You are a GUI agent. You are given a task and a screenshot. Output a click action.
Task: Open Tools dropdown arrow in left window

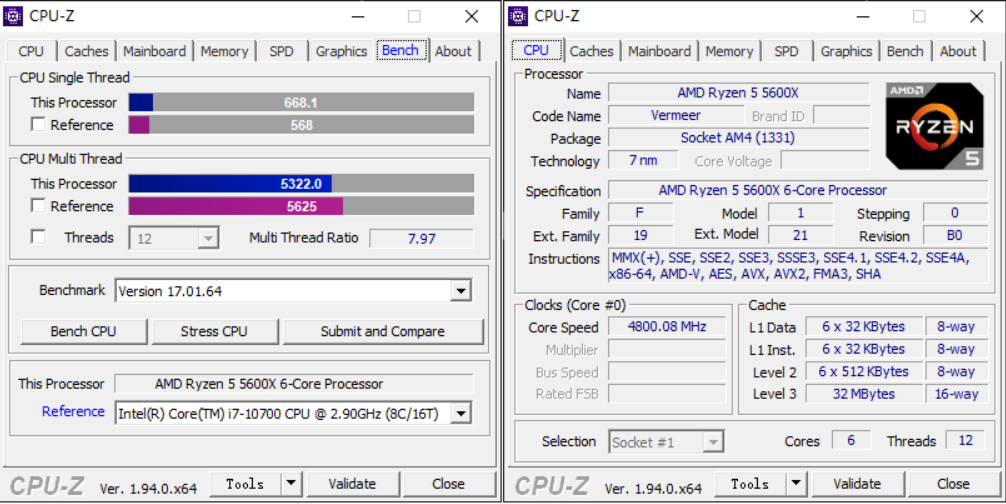[x=291, y=483]
